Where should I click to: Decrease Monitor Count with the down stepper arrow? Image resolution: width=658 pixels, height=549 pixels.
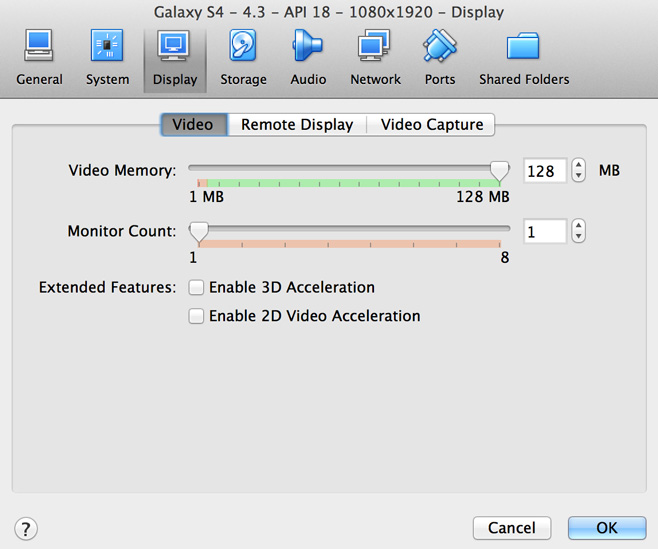click(579, 236)
